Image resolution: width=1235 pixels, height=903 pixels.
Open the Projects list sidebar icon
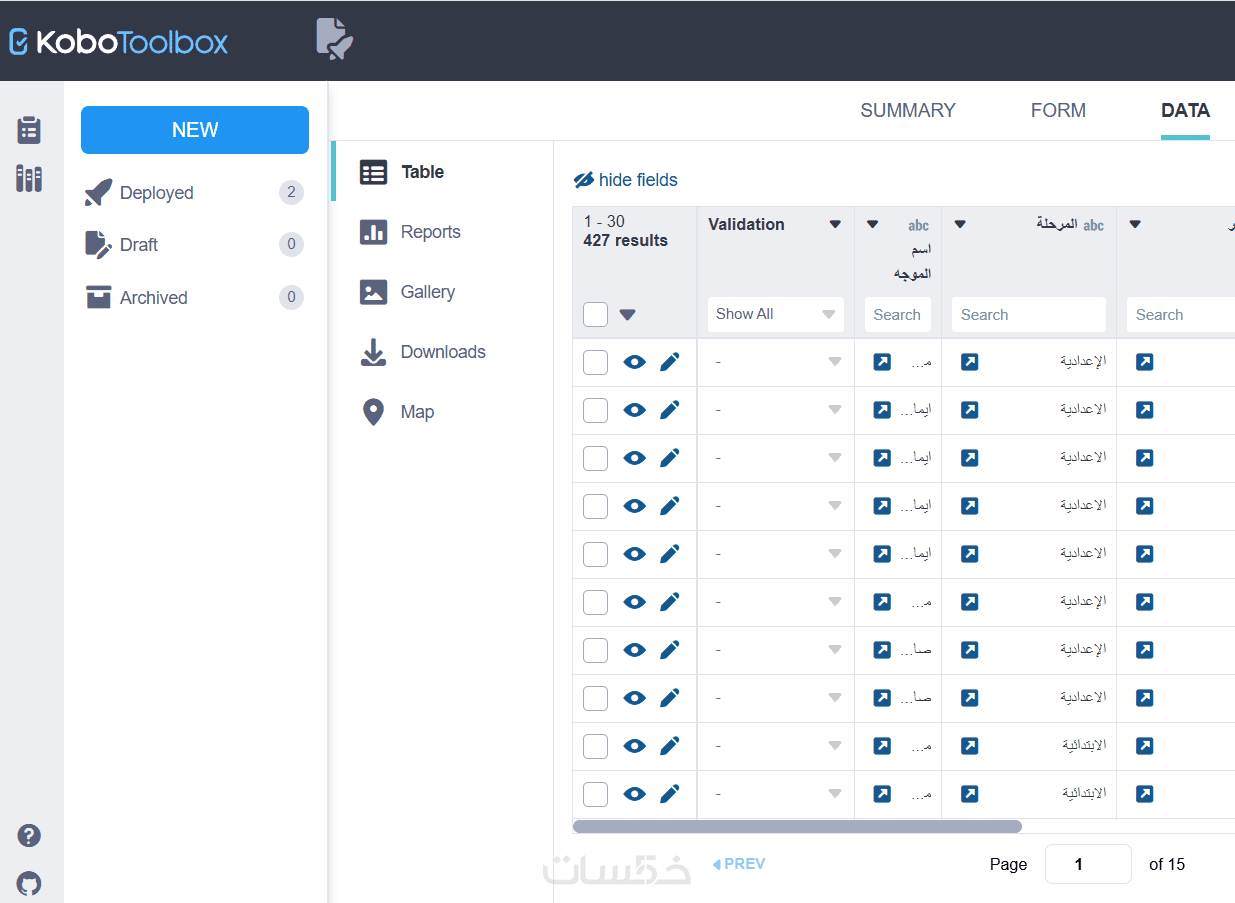coord(29,130)
